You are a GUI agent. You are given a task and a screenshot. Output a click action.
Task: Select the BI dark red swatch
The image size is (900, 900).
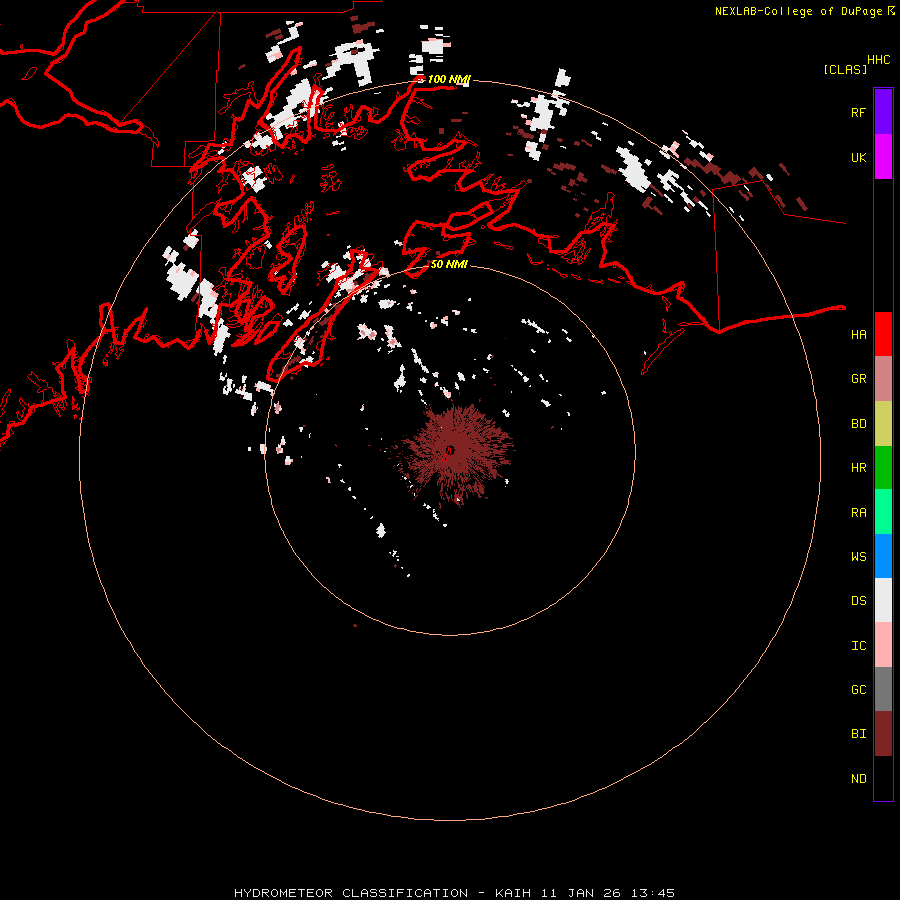pyautogui.click(x=883, y=734)
